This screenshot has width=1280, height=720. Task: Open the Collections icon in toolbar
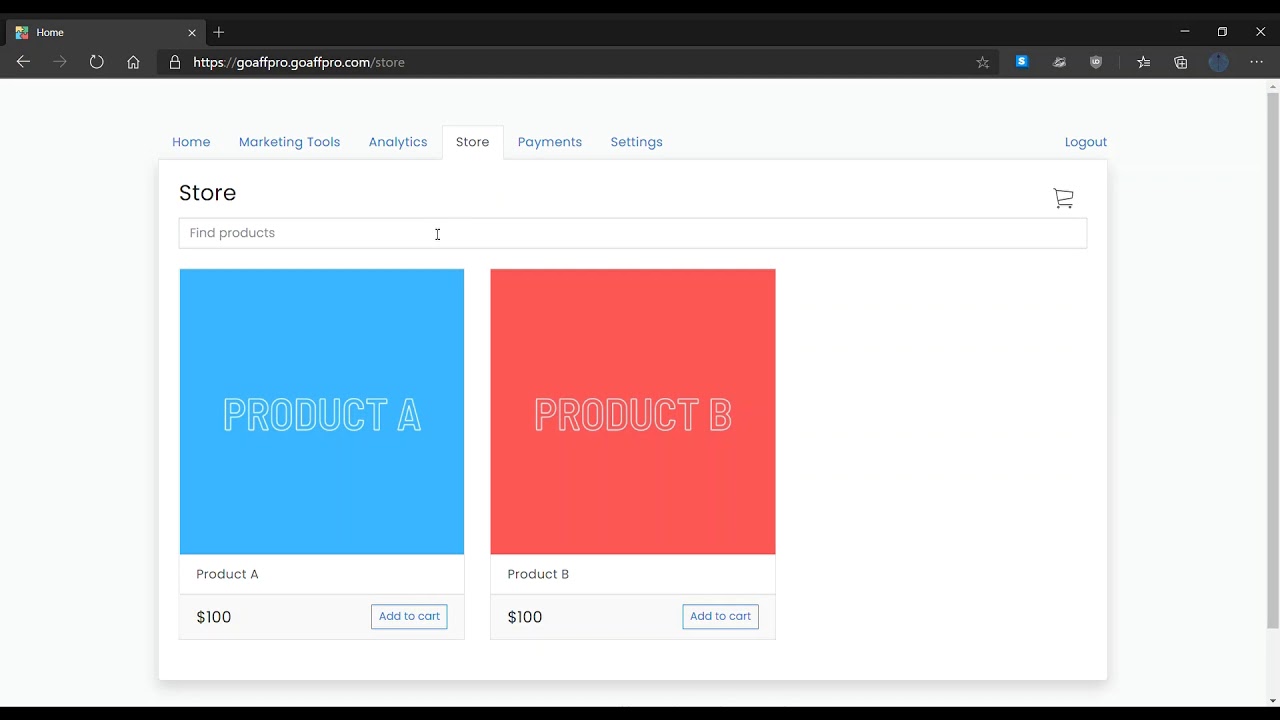[x=1181, y=62]
